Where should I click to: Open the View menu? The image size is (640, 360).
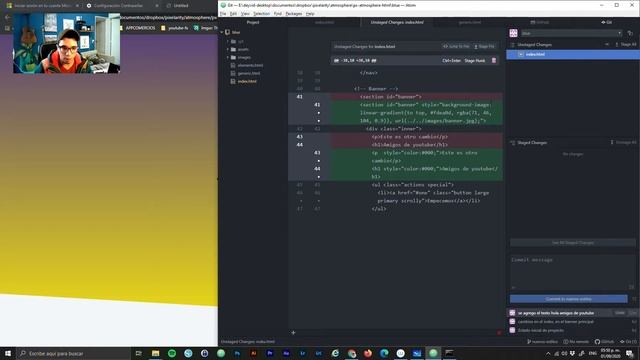245,13
